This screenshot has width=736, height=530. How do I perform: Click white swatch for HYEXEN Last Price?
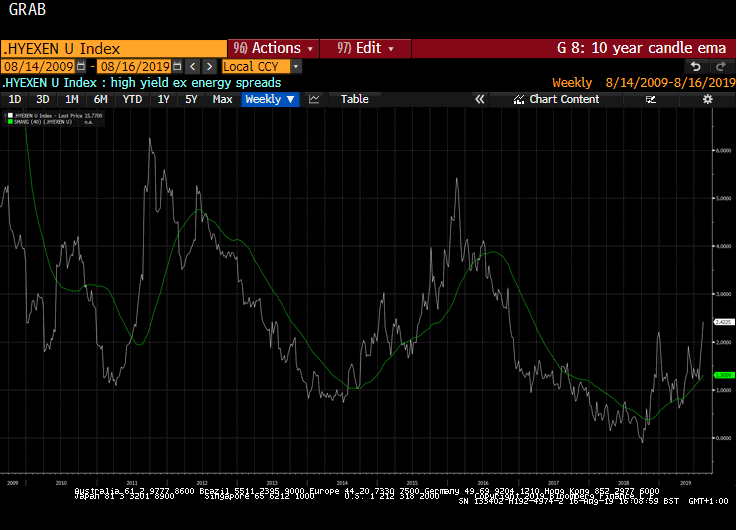[x=10, y=115]
